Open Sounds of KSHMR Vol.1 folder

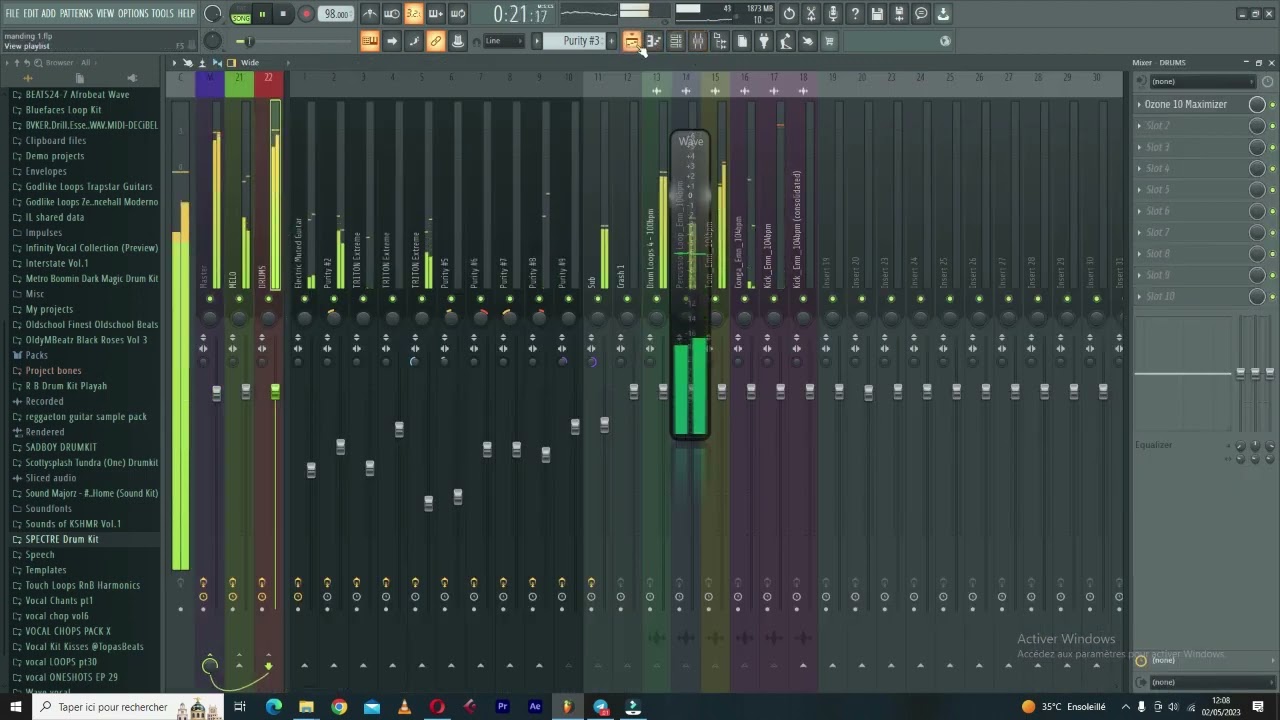click(73, 524)
